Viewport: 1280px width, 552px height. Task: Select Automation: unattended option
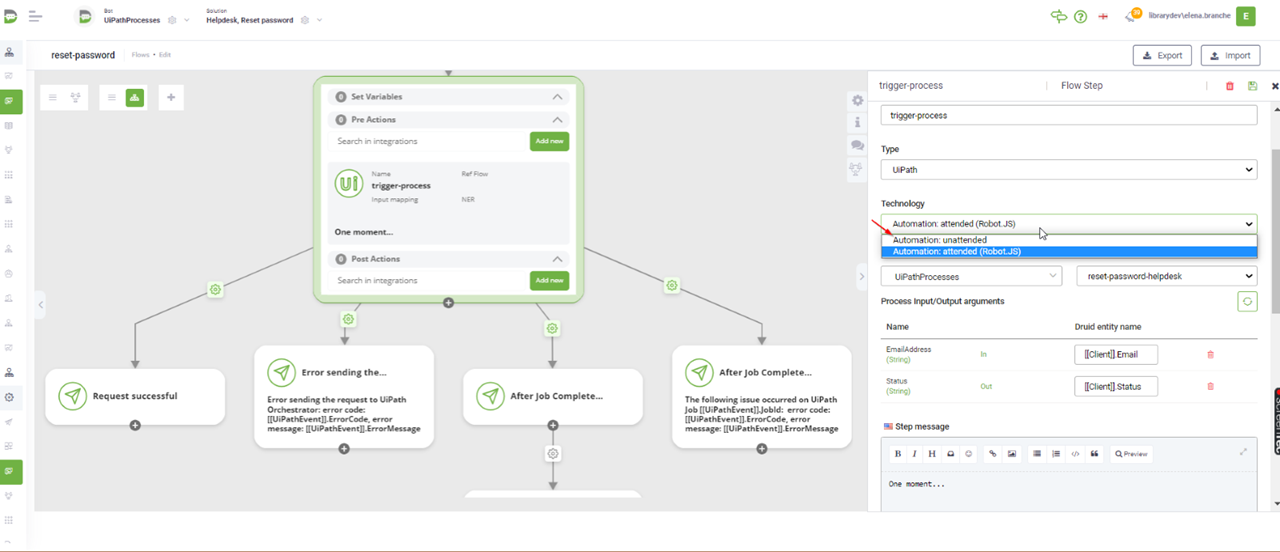pos(1069,240)
